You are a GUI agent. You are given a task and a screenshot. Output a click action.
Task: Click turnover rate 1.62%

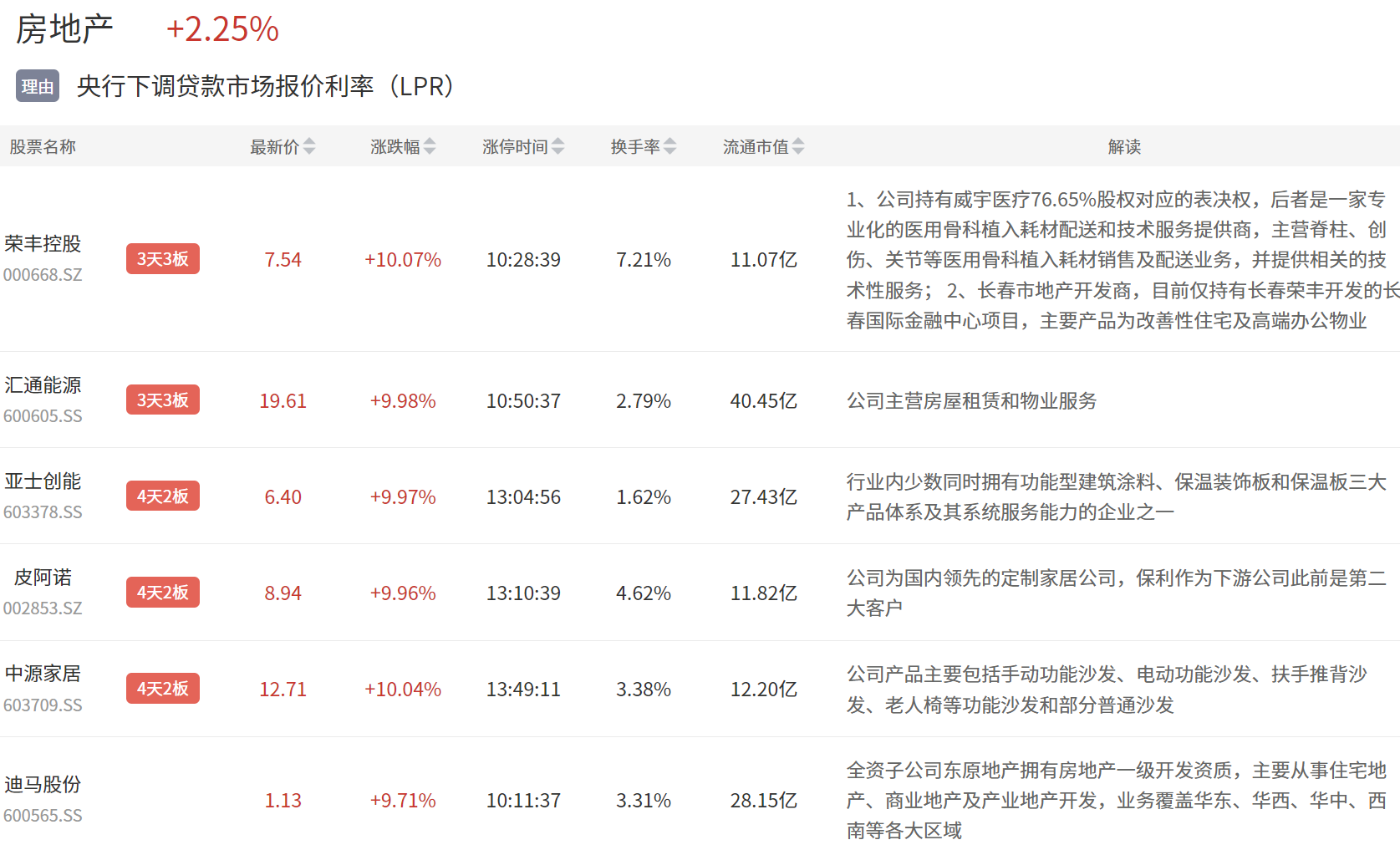[644, 497]
